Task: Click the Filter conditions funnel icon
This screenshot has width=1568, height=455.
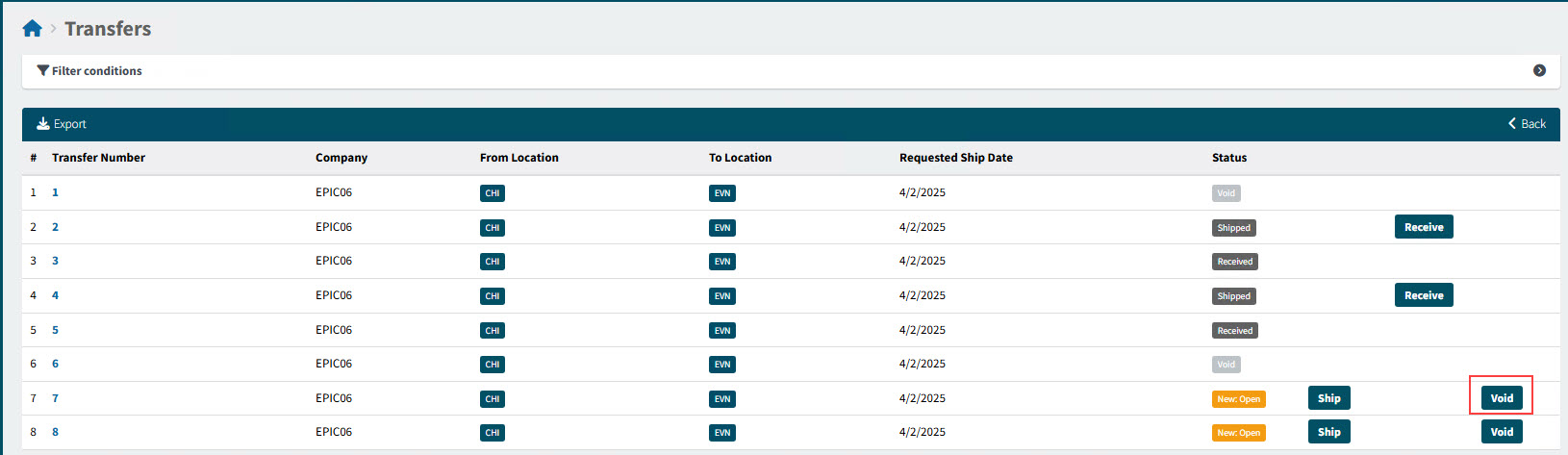Action: click(42, 70)
